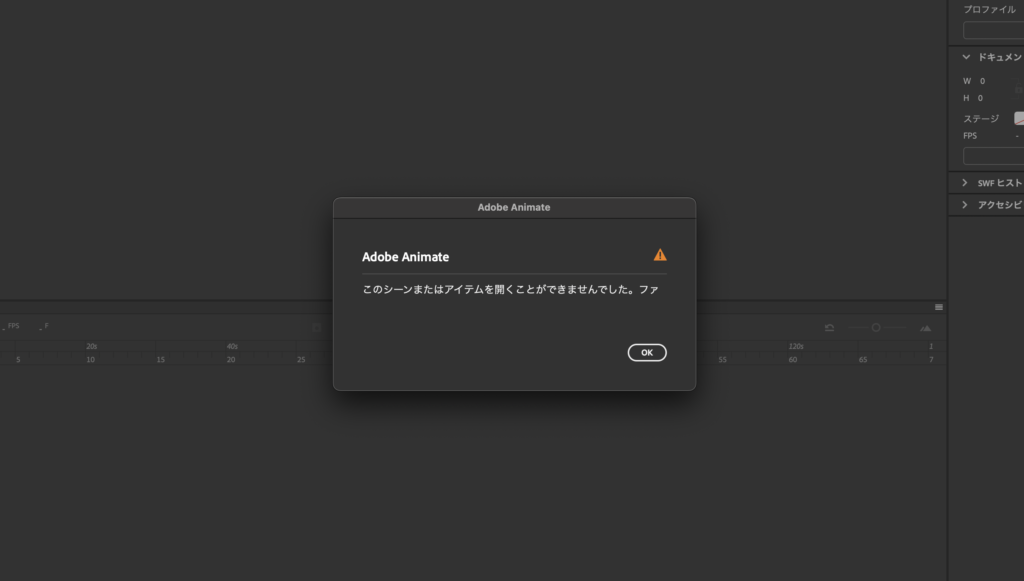Open the ステージ color swatch
Viewport: 1024px width, 581px height.
pos(1019,118)
